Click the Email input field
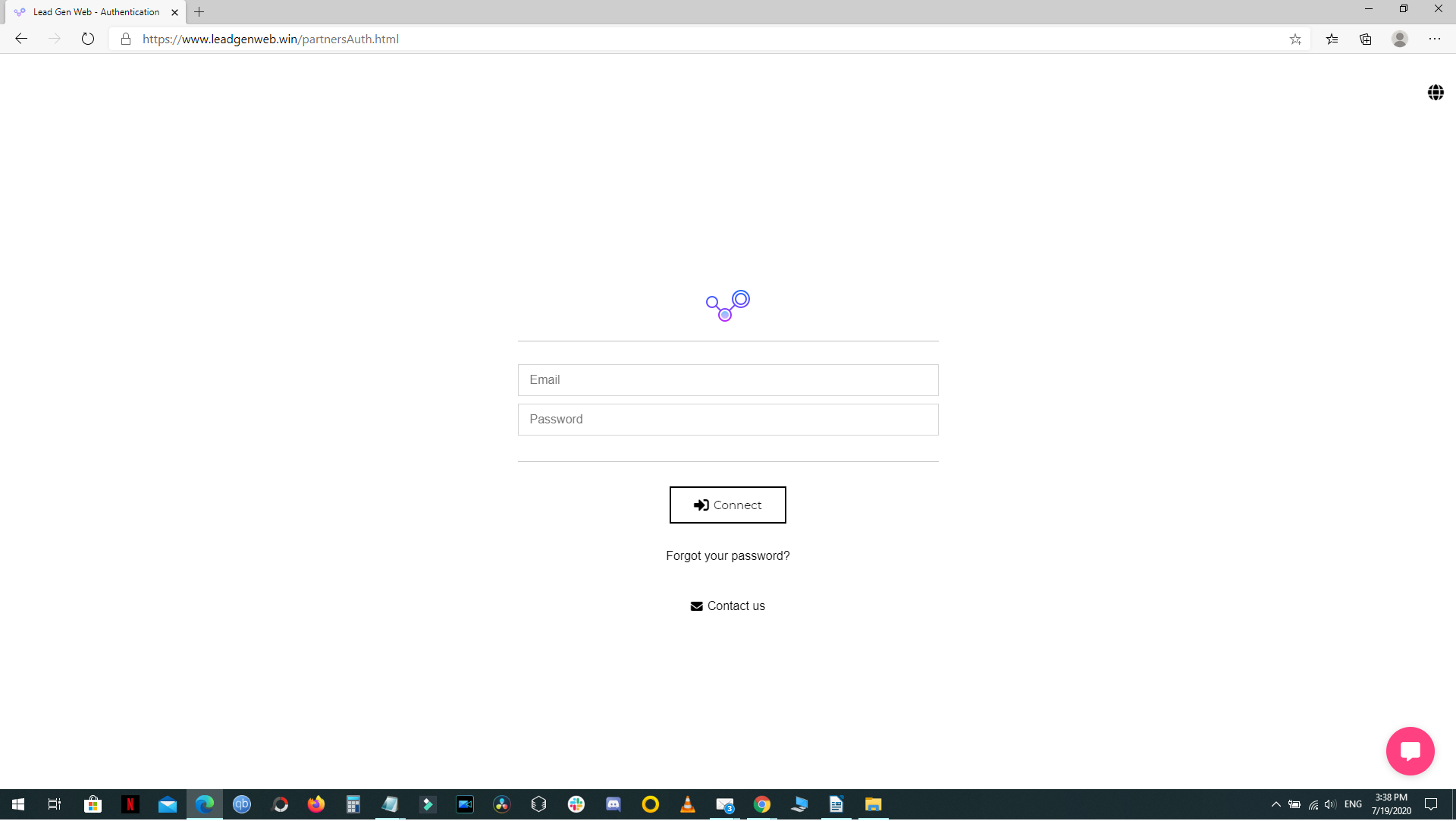 [728, 380]
